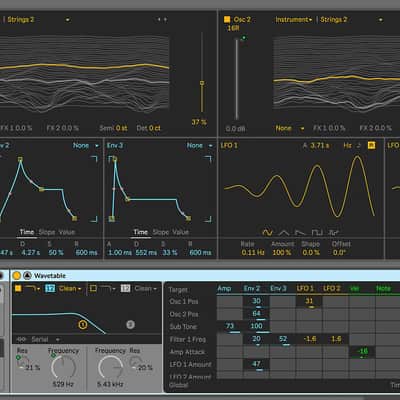The width and height of the screenshot is (400, 400).
Task: Select the LFO 1 matrix column header
Action: [x=305, y=288]
